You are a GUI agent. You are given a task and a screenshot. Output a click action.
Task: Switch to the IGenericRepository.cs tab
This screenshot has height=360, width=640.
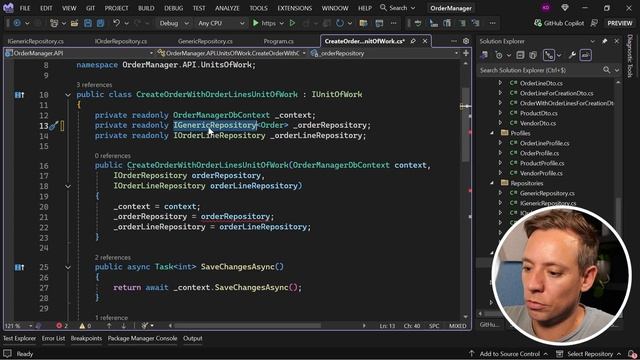click(36, 41)
